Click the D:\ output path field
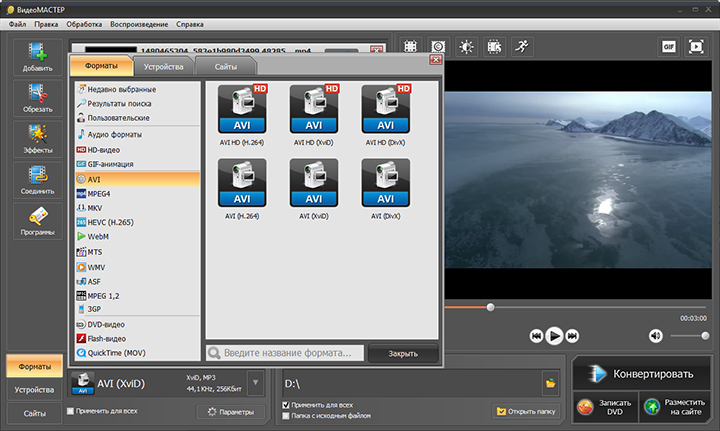Image resolution: width=720 pixels, height=431 pixels. [x=412, y=383]
